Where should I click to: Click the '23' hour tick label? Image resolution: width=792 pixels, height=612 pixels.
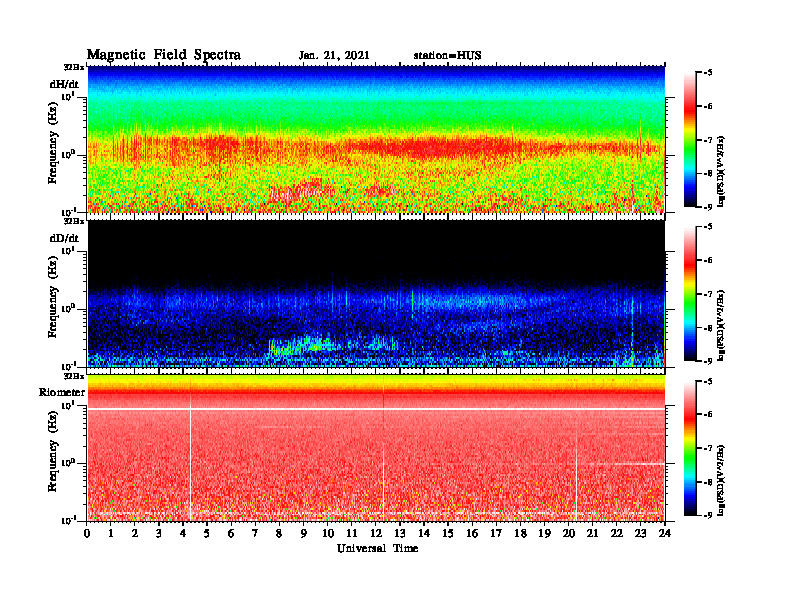(x=640, y=534)
